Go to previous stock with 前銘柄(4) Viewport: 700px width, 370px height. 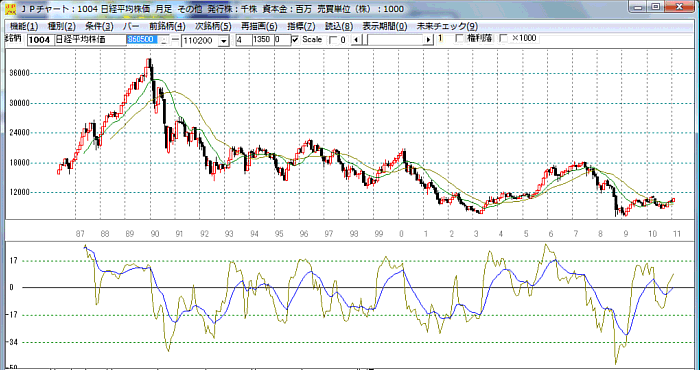click(x=167, y=26)
